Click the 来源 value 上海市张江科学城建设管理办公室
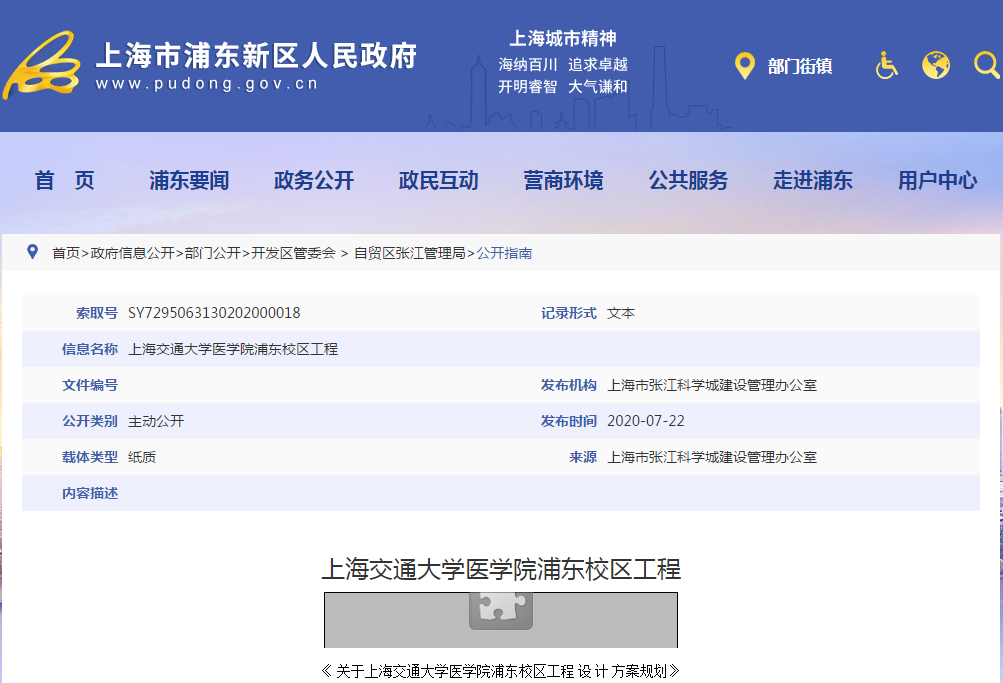This screenshot has width=1003, height=683. tap(712, 457)
